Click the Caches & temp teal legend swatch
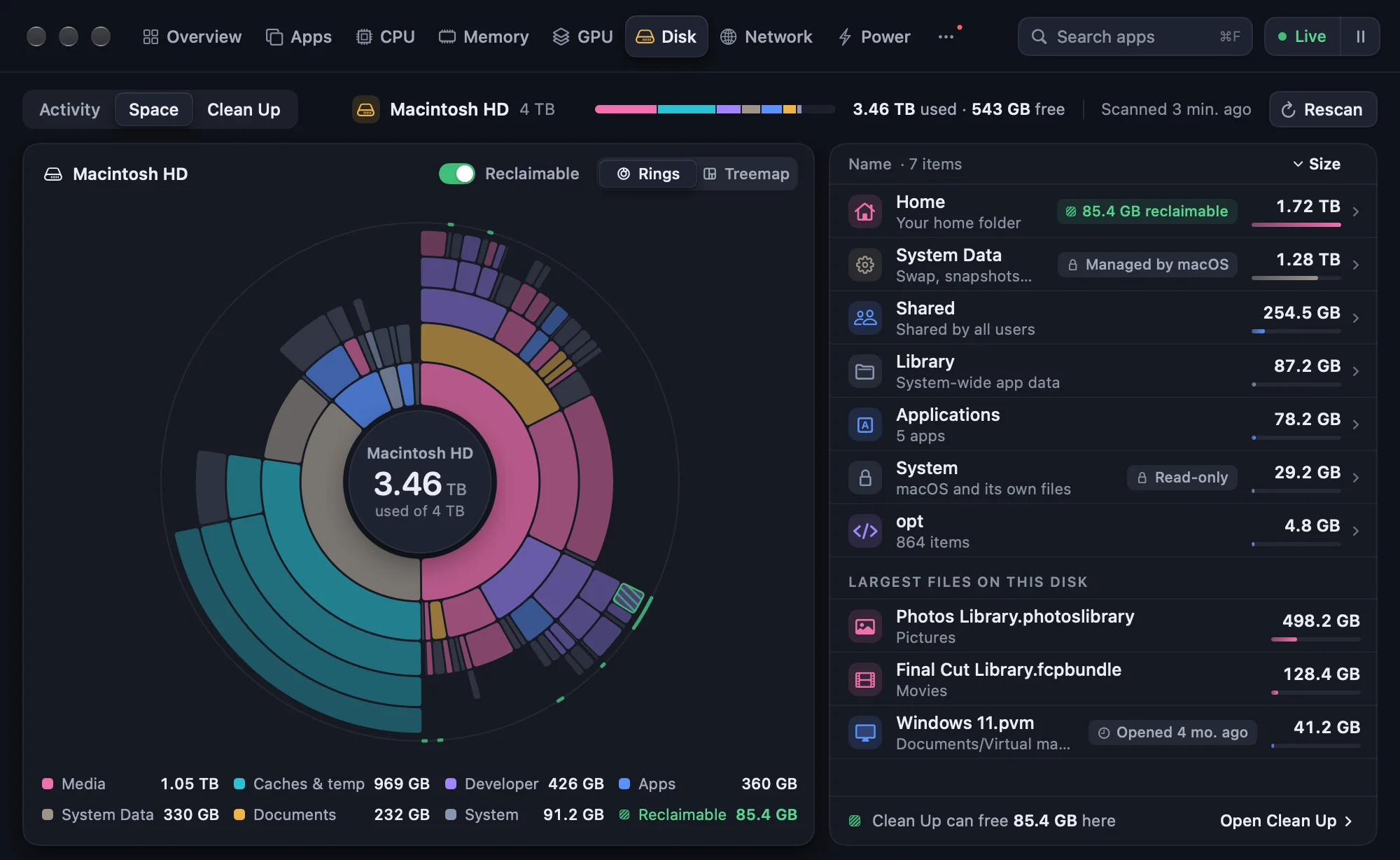 coord(239,784)
